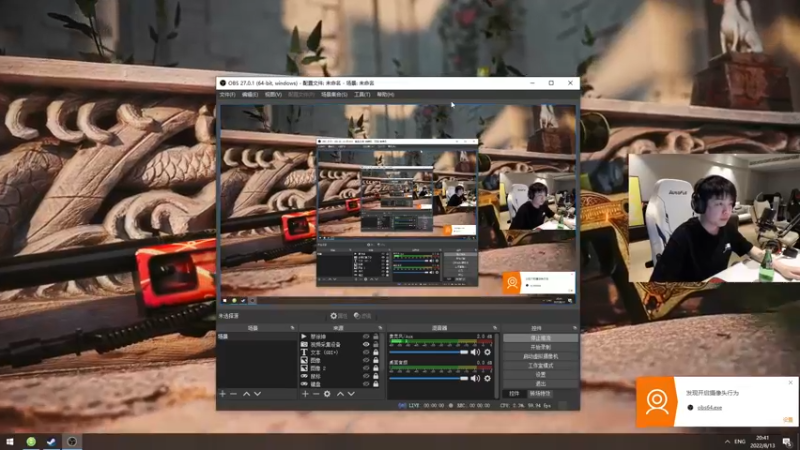Click OBS Studio taskbar icon
Viewport: 800px width, 450px height.
point(72,442)
